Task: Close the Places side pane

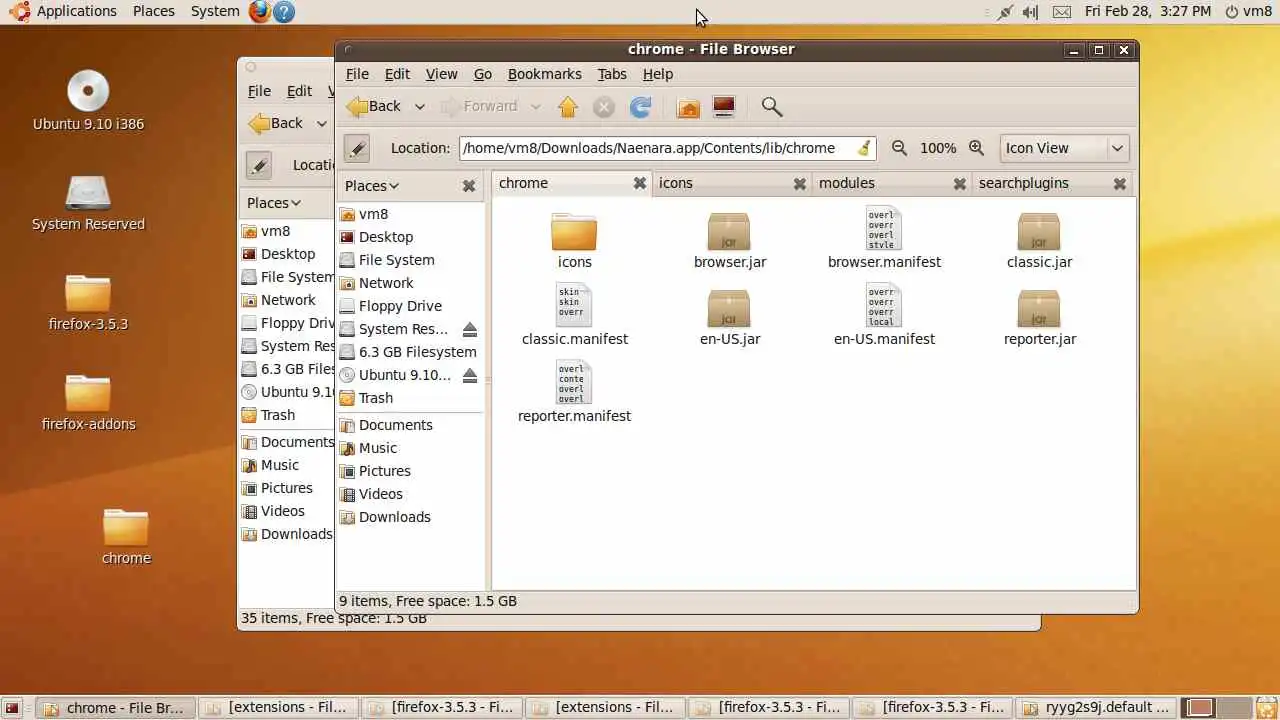Action: pos(469,186)
